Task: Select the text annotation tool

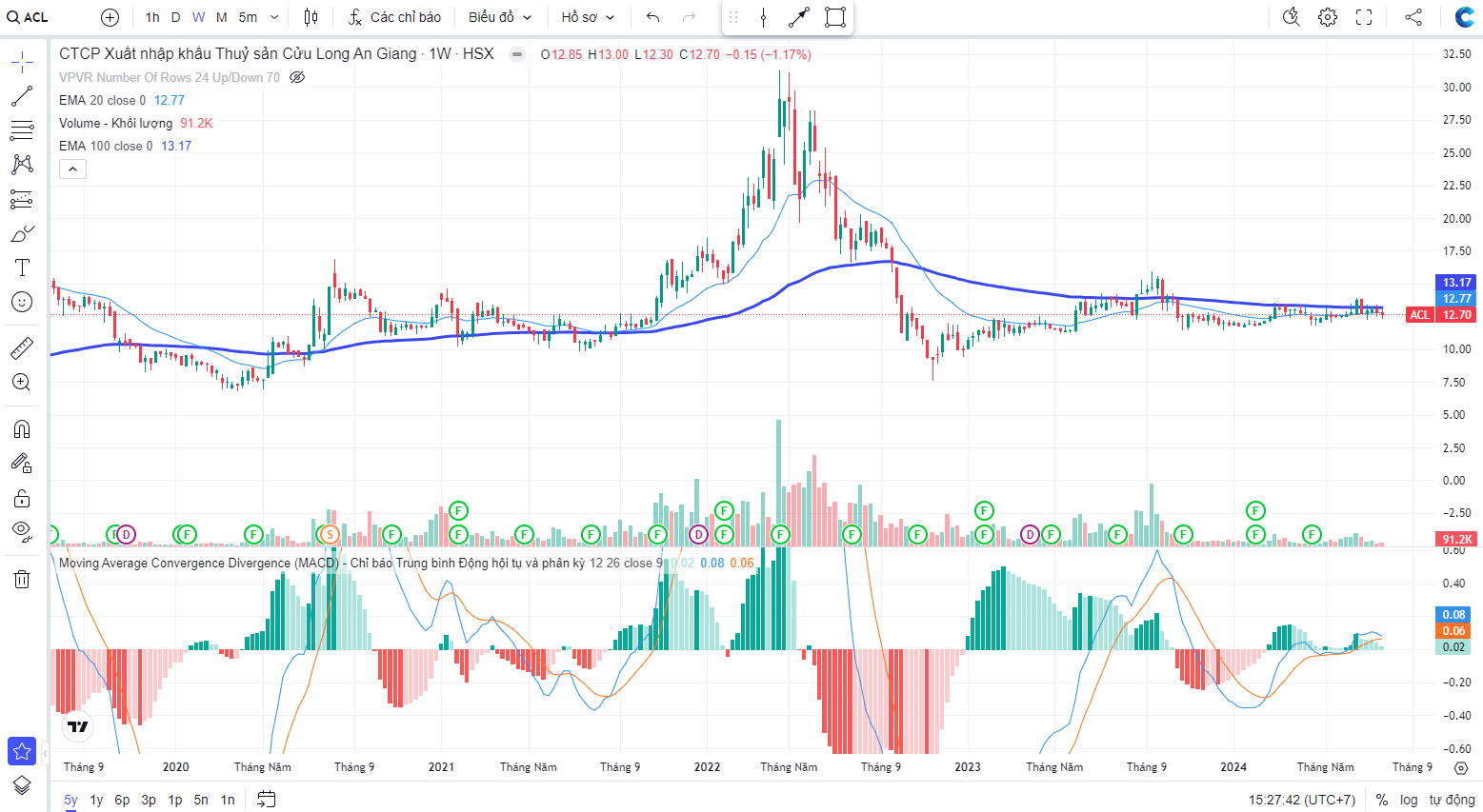Action: click(22, 267)
